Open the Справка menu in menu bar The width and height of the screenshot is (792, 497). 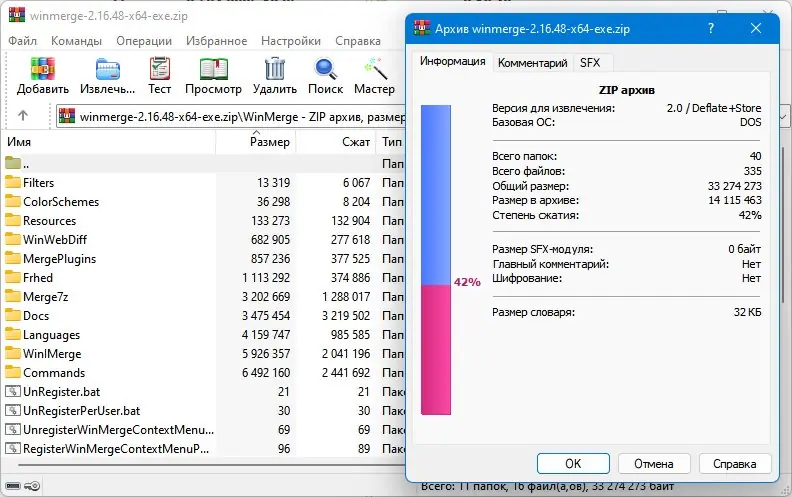pos(358,41)
